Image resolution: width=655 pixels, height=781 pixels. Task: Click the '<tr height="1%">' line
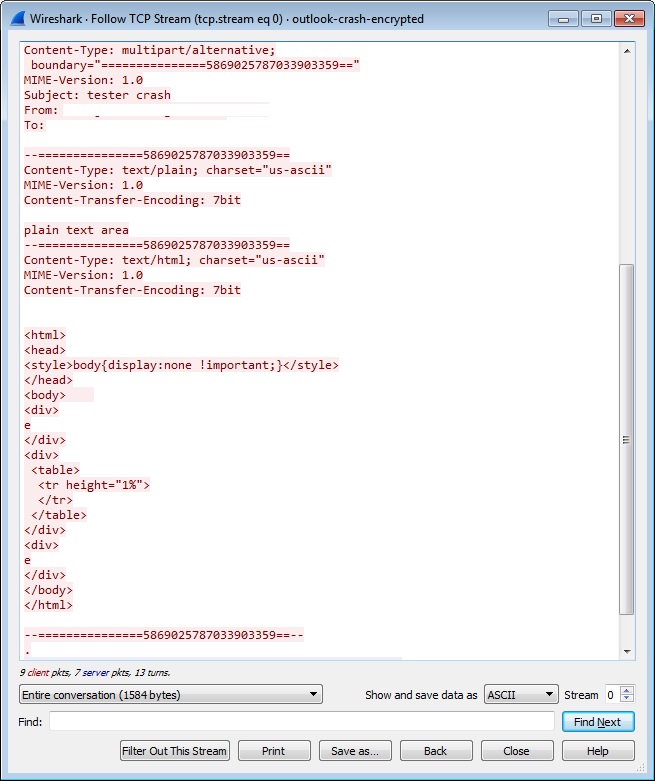click(x=94, y=485)
